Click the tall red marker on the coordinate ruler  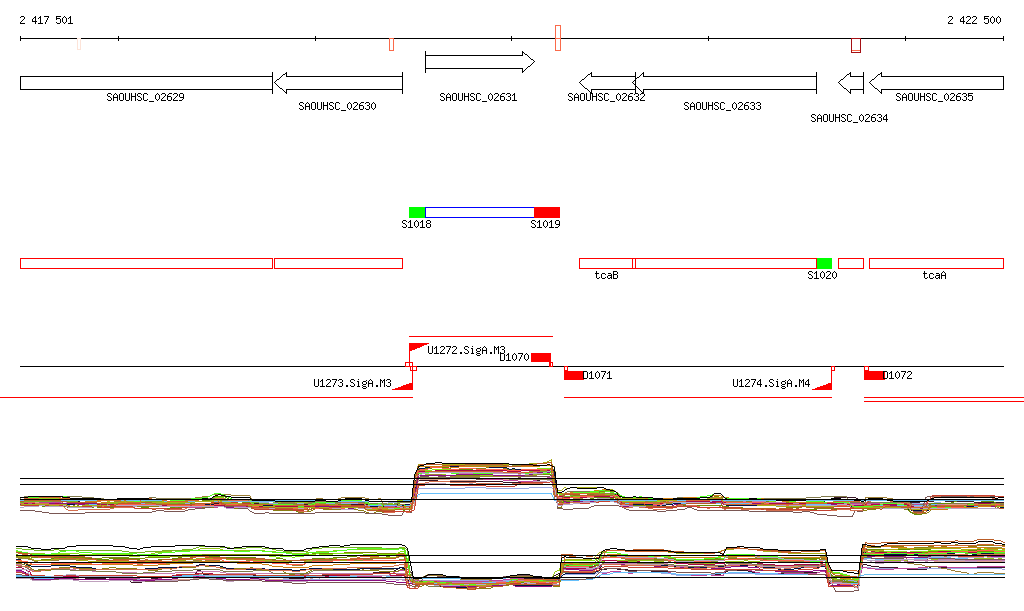[558, 38]
